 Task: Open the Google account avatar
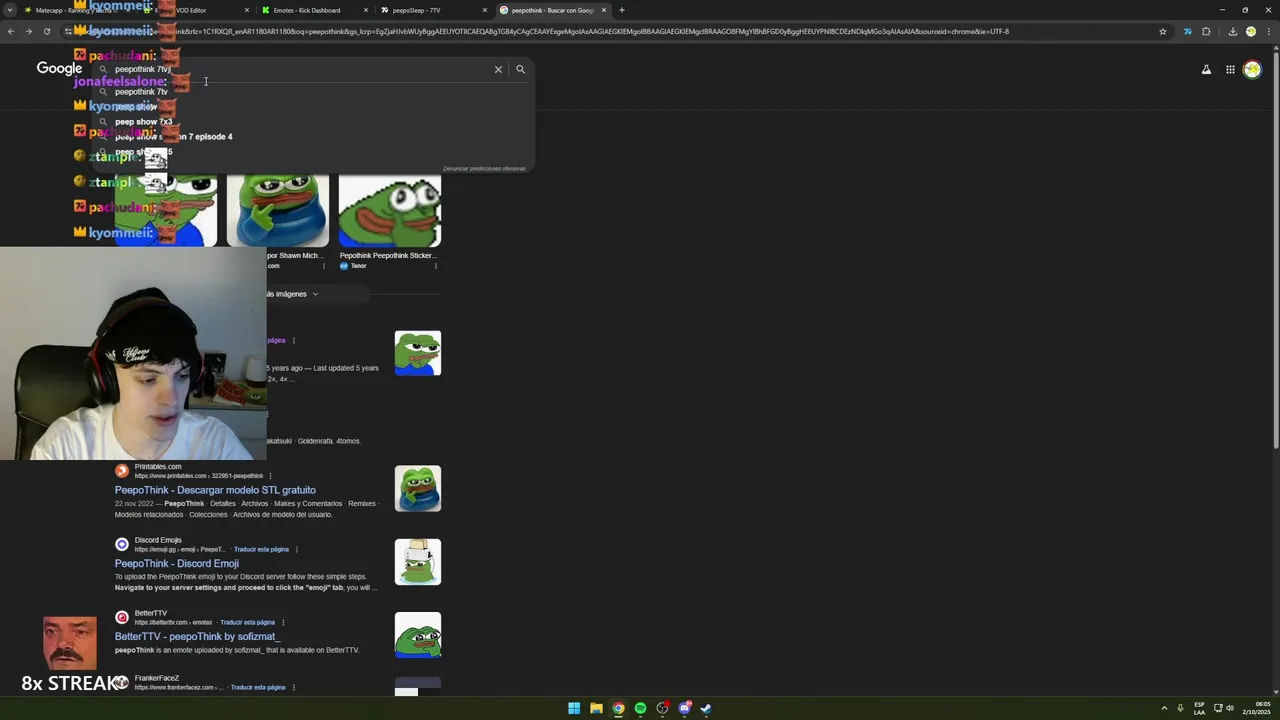pyautogui.click(x=1252, y=69)
